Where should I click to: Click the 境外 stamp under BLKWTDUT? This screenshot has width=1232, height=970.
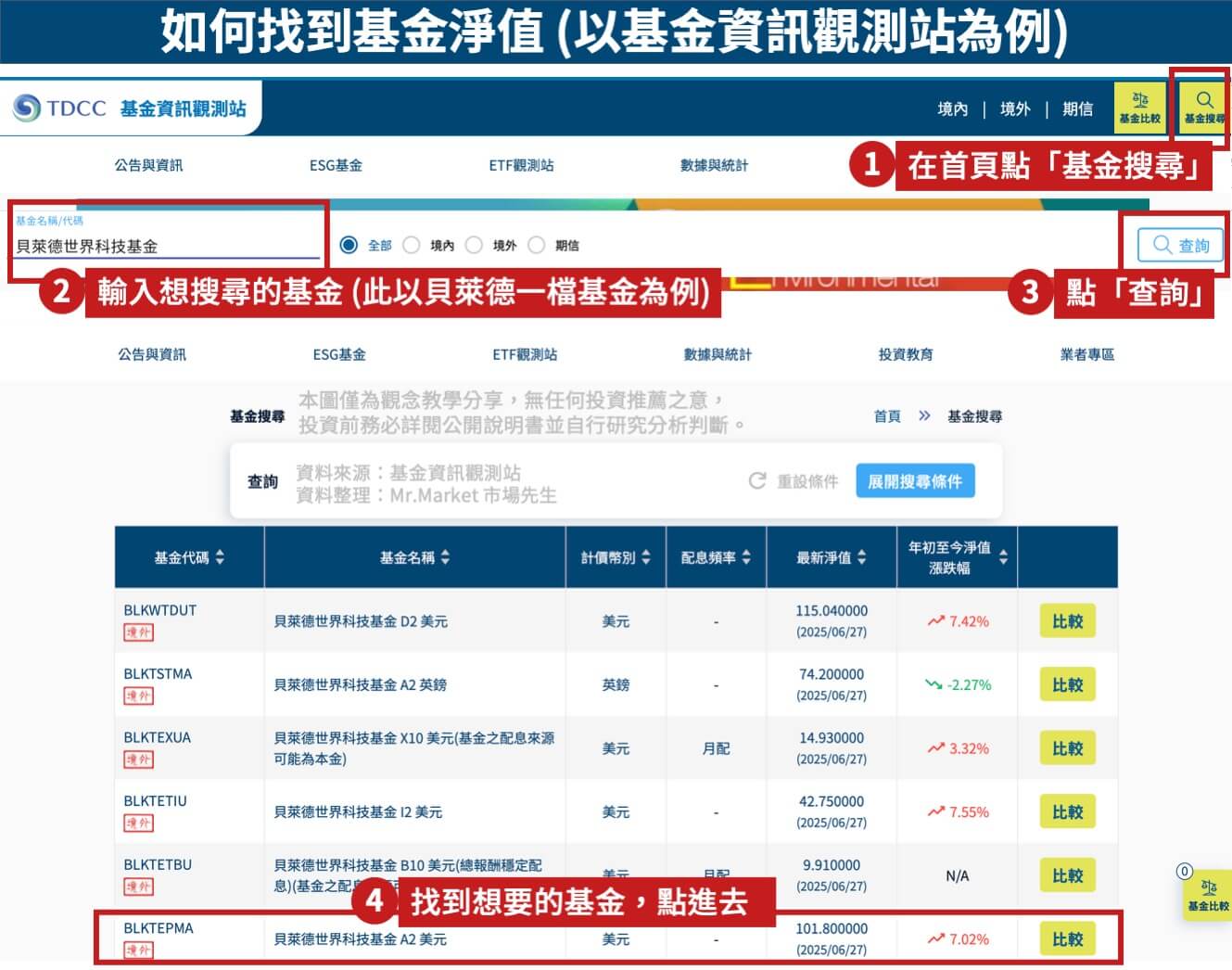coord(138,632)
